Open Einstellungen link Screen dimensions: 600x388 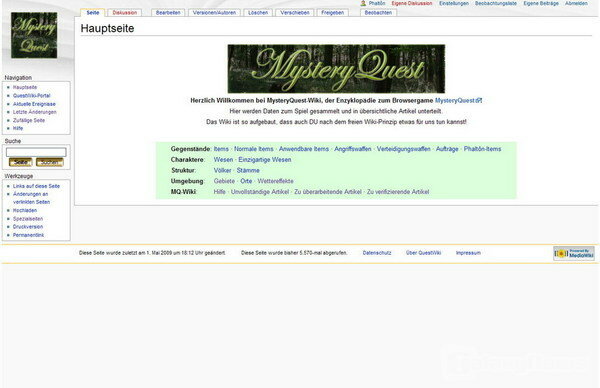click(454, 3)
